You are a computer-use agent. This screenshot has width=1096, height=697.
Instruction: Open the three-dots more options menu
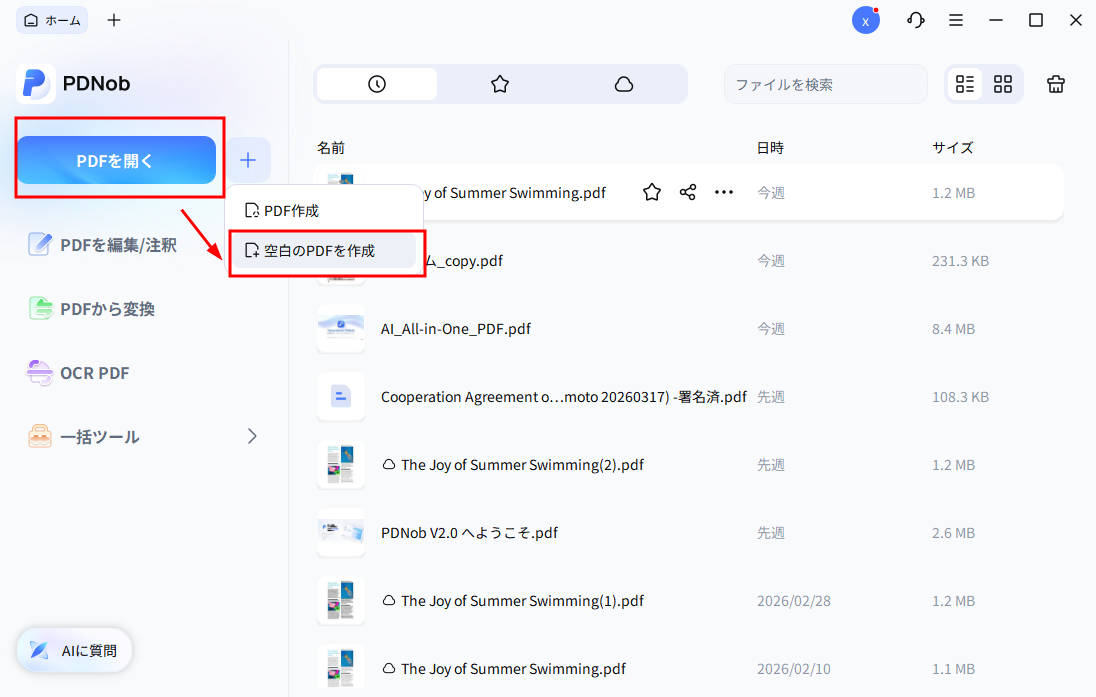point(724,192)
